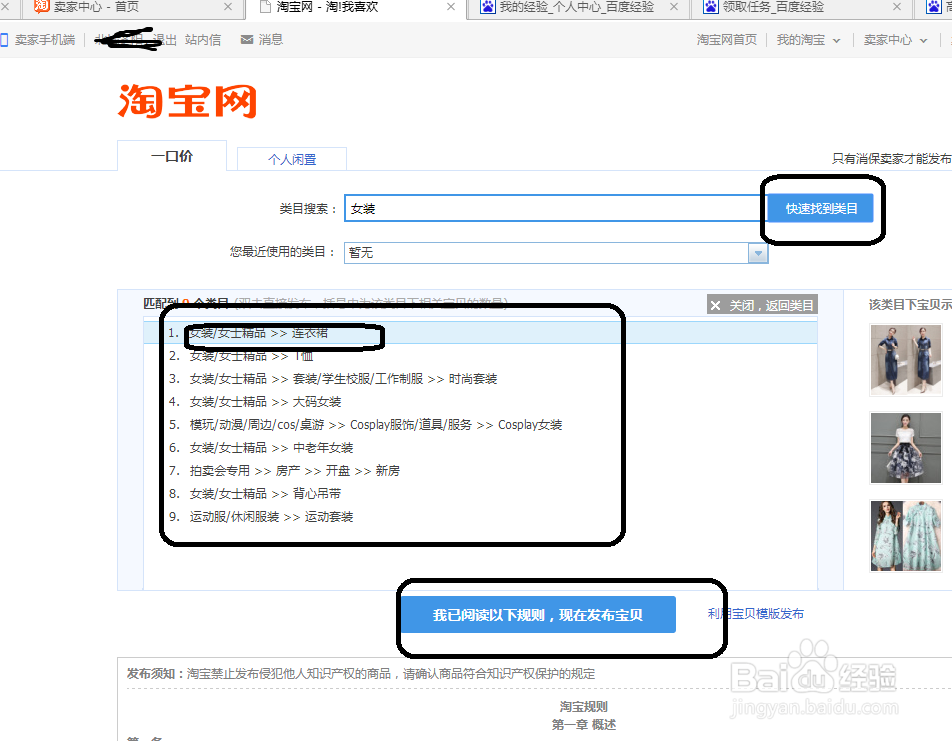952x741 pixels.
Task: Click the Taobao logo
Action: (x=187, y=101)
